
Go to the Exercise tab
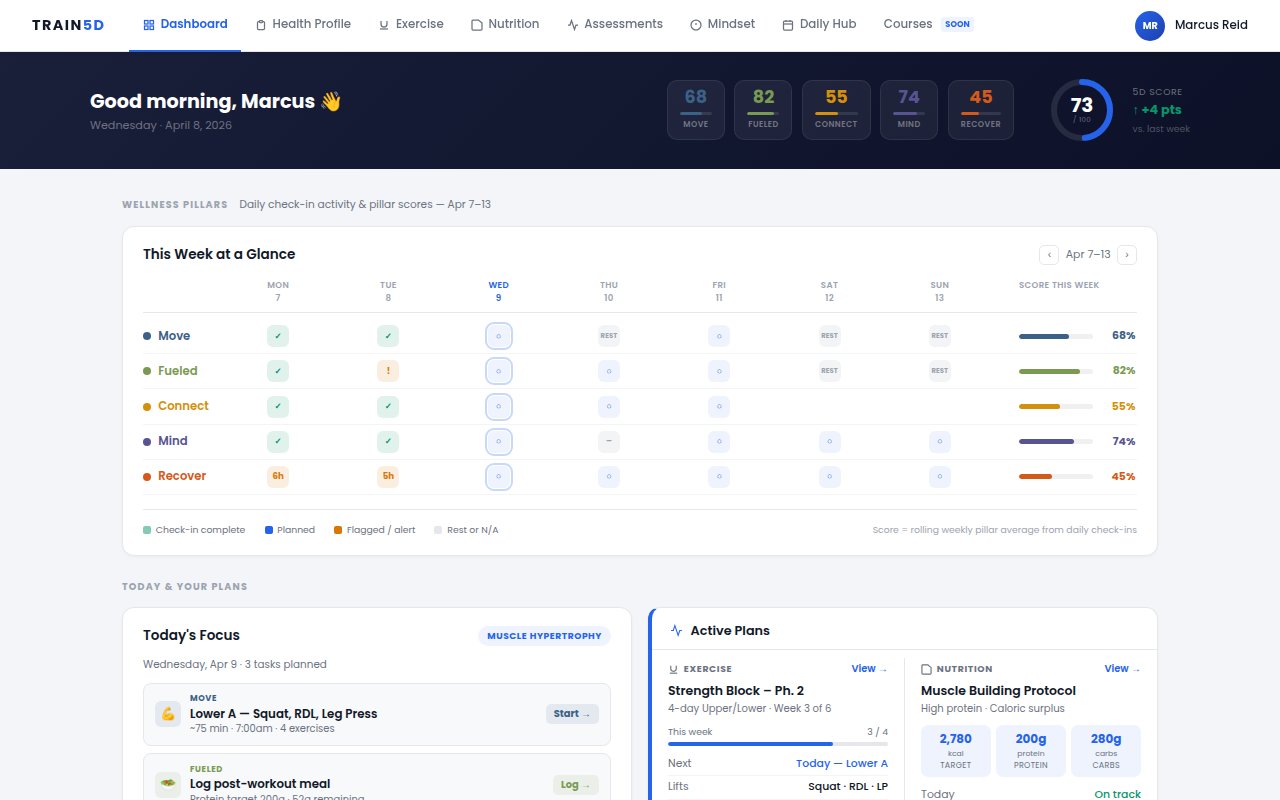(411, 24)
